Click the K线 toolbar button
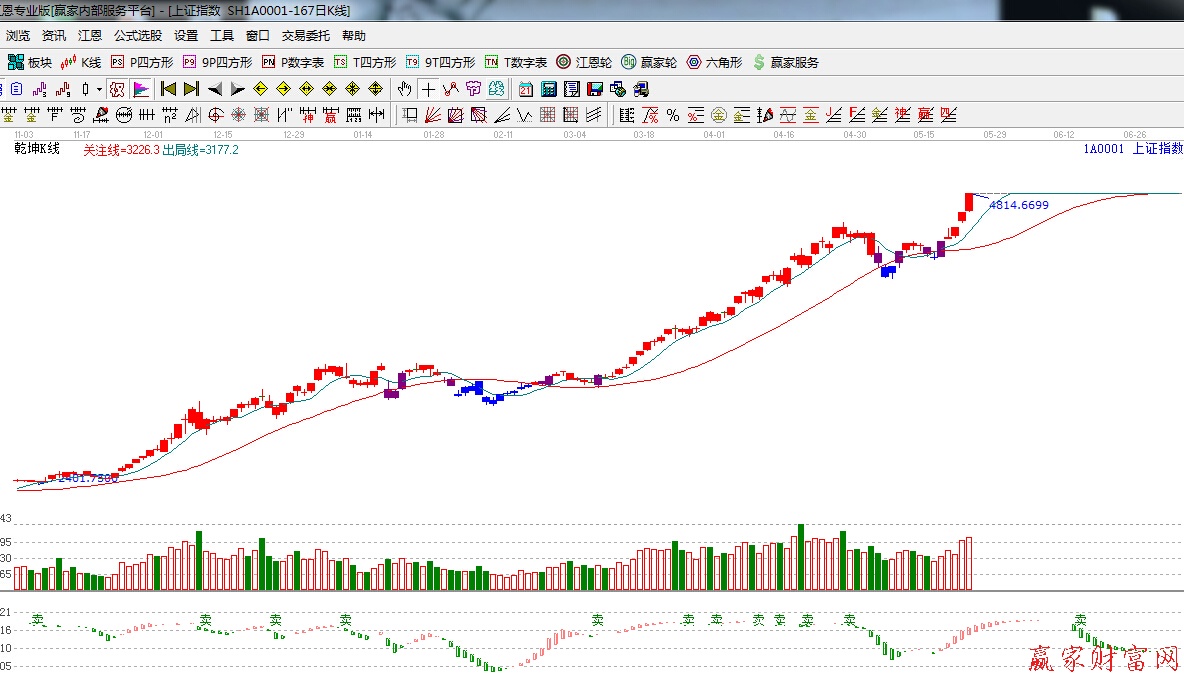The height and width of the screenshot is (683, 1184). 82,62
